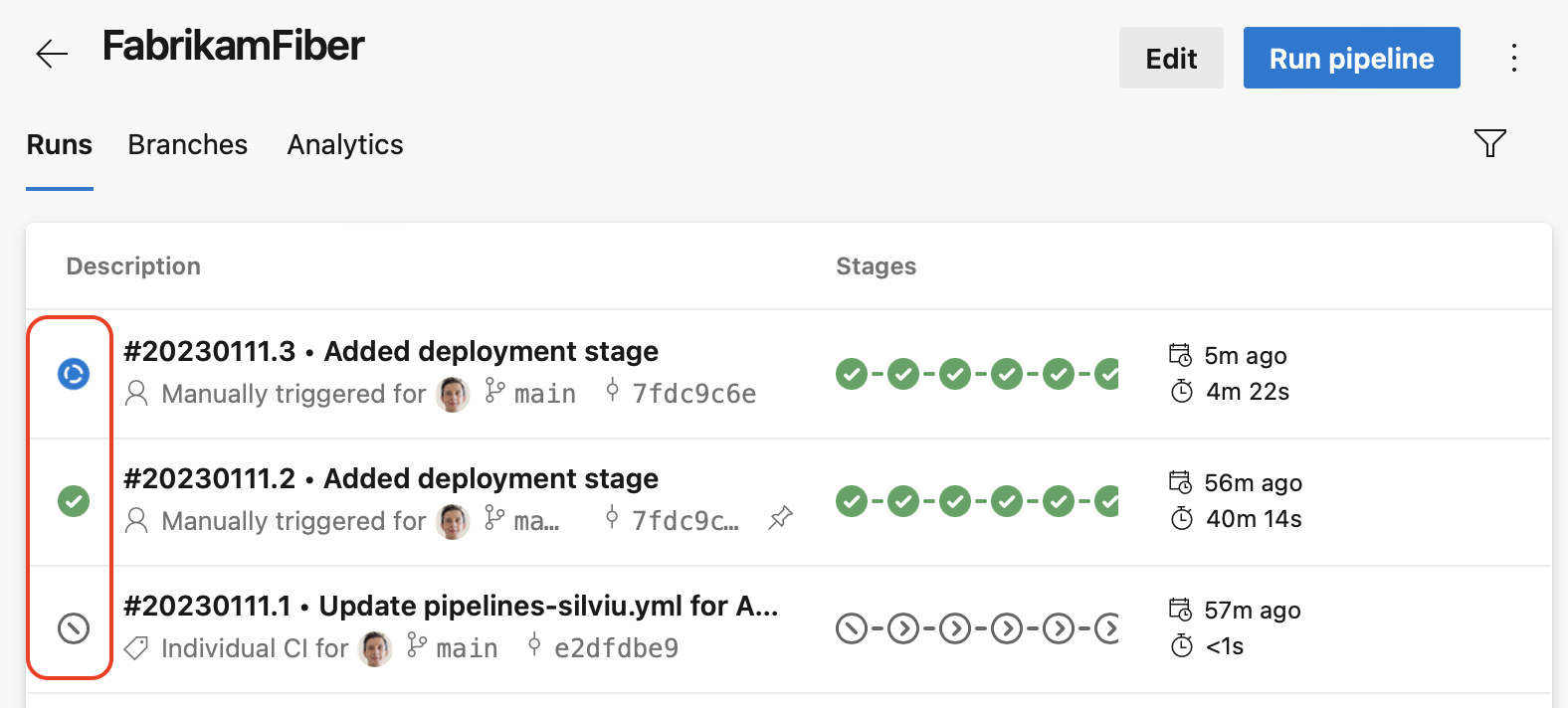Click the calendar icon next to 5m ago
The width and height of the screenshot is (1568, 708).
(x=1181, y=354)
